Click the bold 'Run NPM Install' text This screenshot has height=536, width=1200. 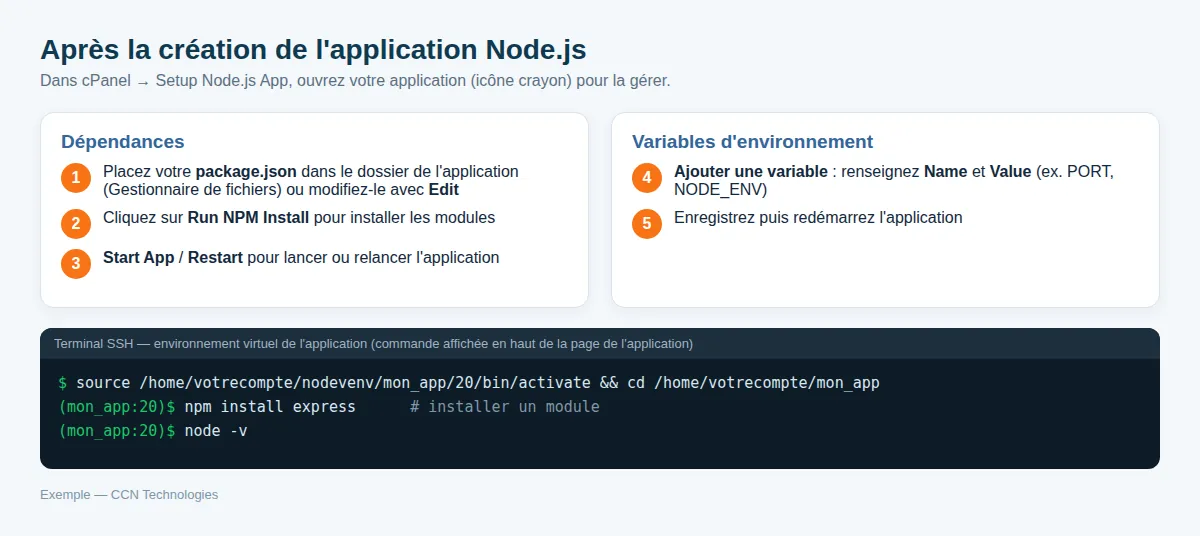249,218
